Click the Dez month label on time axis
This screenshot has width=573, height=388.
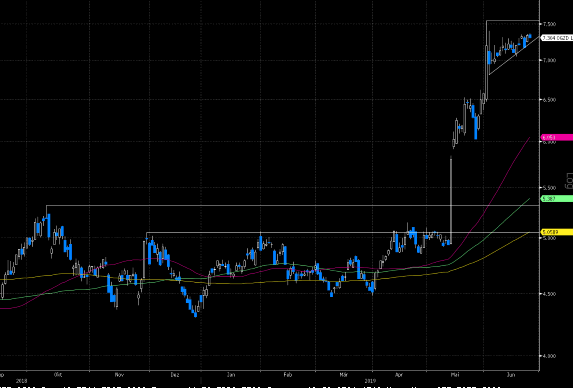tap(175, 375)
